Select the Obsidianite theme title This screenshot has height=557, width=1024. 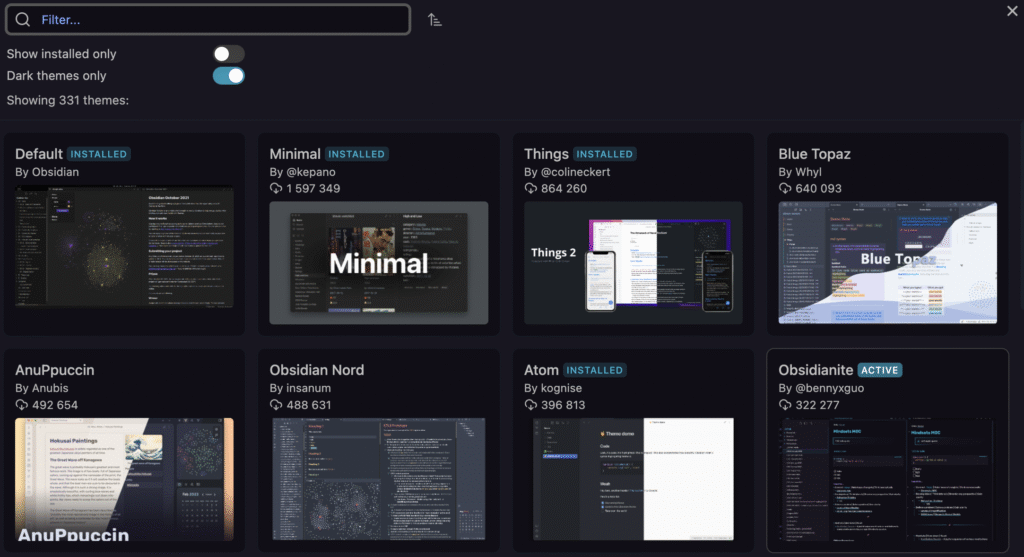(816, 370)
